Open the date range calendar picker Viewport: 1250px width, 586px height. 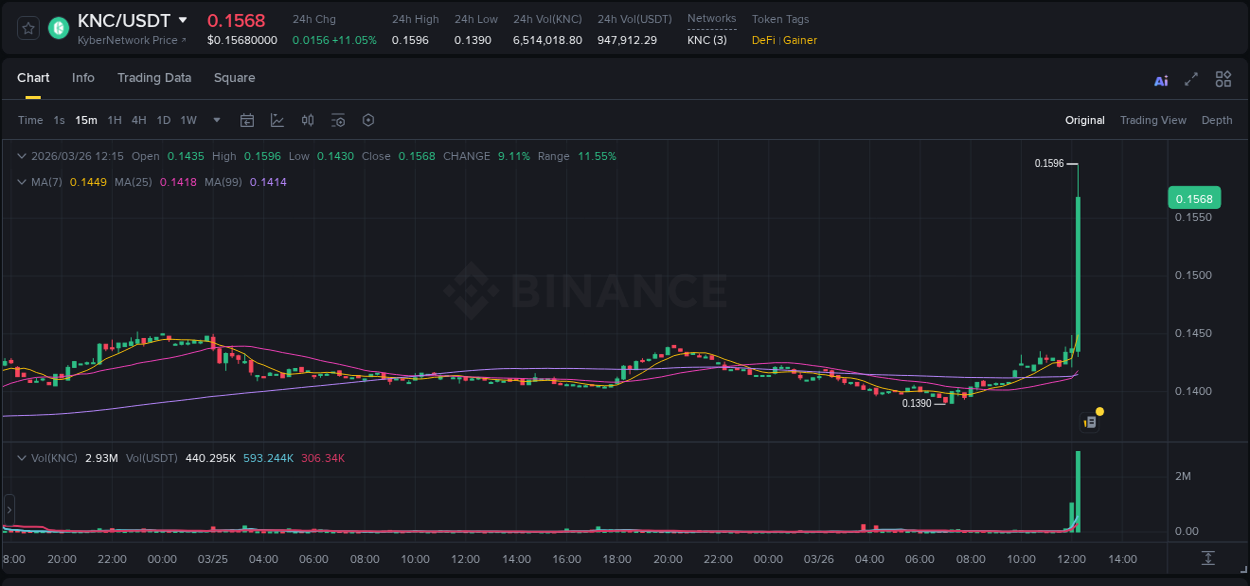247,120
